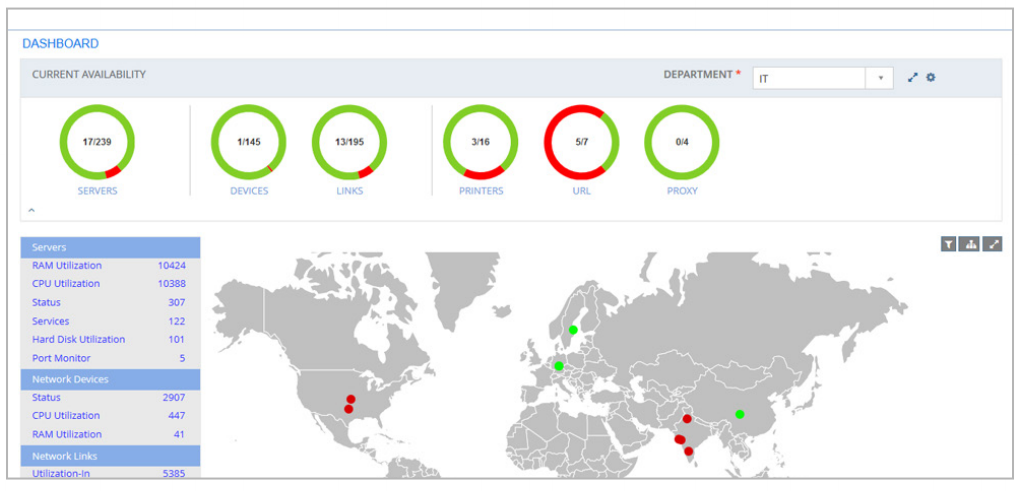Open the map hierarchy view icon

(970, 244)
